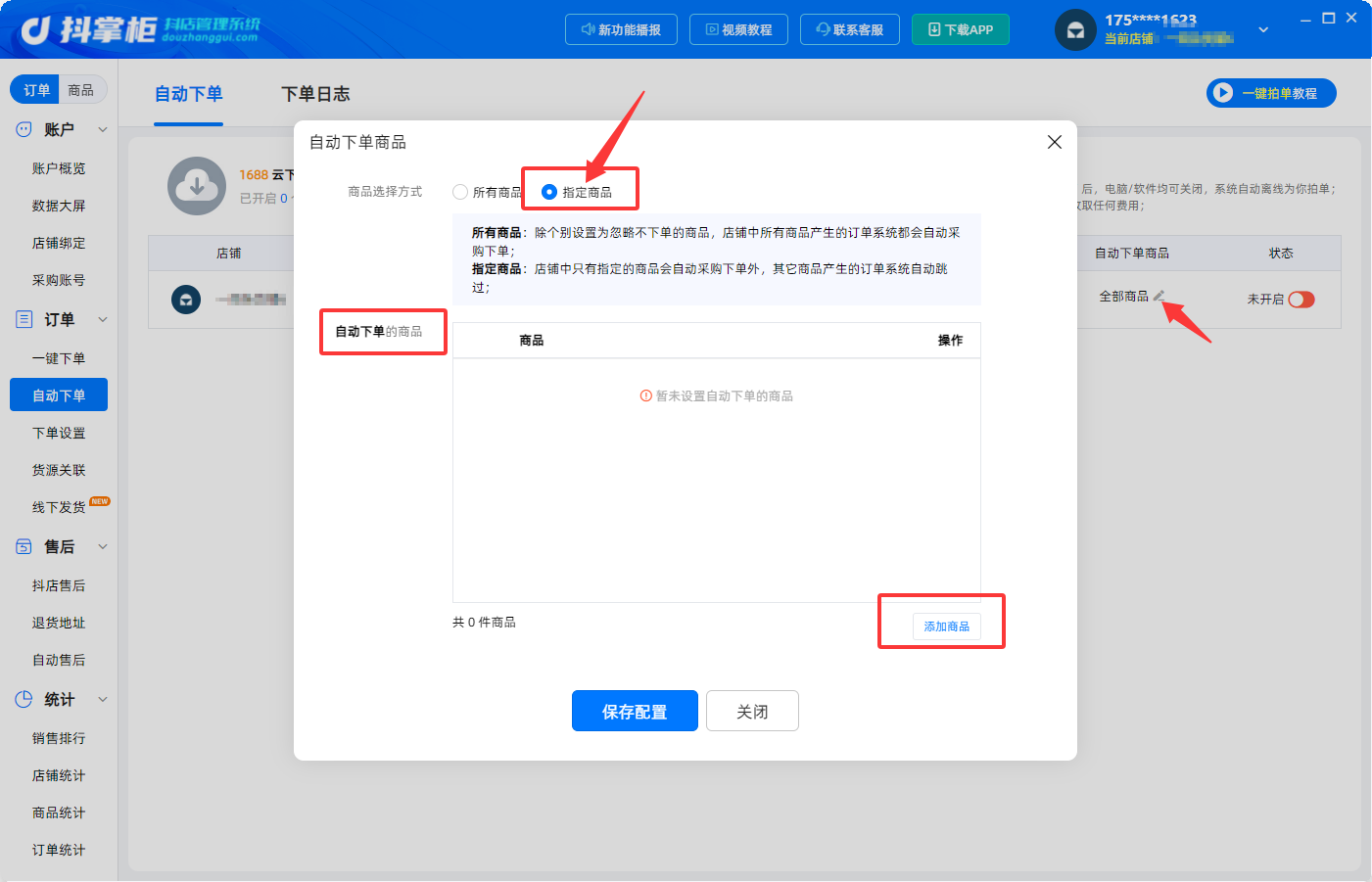Click the 抖掌柜 logo icon
This screenshot has height=882, width=1372.
[35, 30]
